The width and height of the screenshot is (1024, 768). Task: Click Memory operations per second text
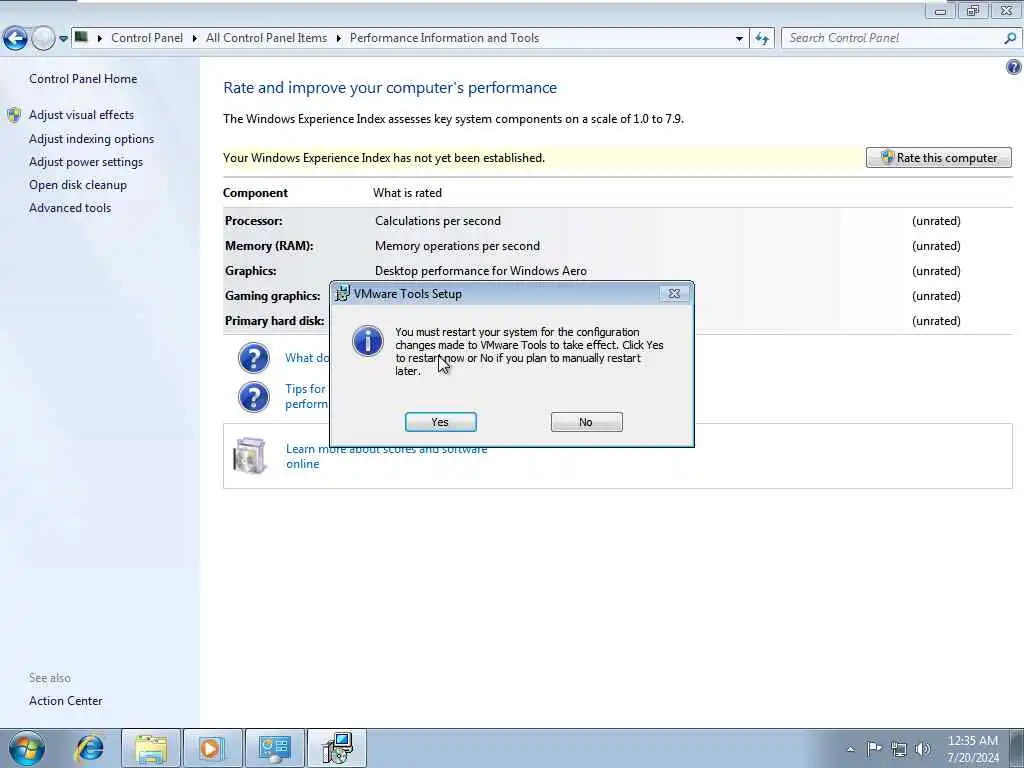tap(457, 246)
